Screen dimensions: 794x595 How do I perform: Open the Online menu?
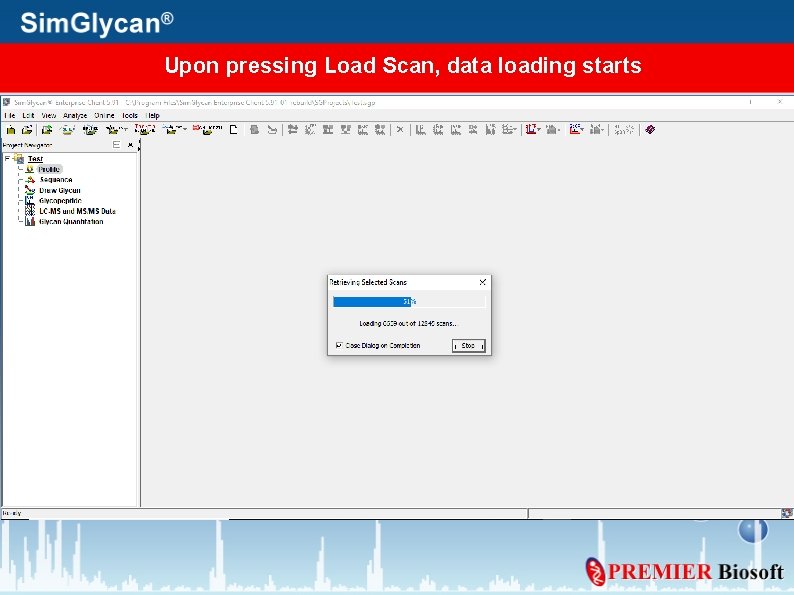coord(104,115)
